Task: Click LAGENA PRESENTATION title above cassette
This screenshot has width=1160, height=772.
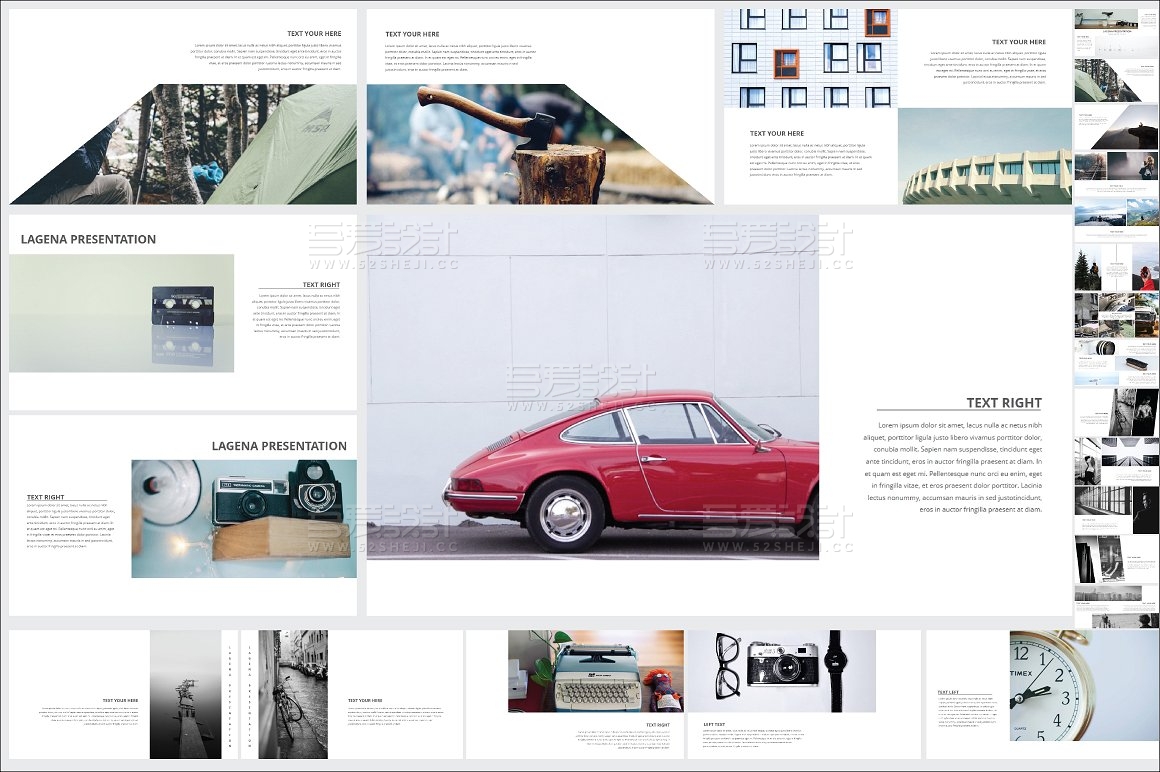Action: point(88,239)
